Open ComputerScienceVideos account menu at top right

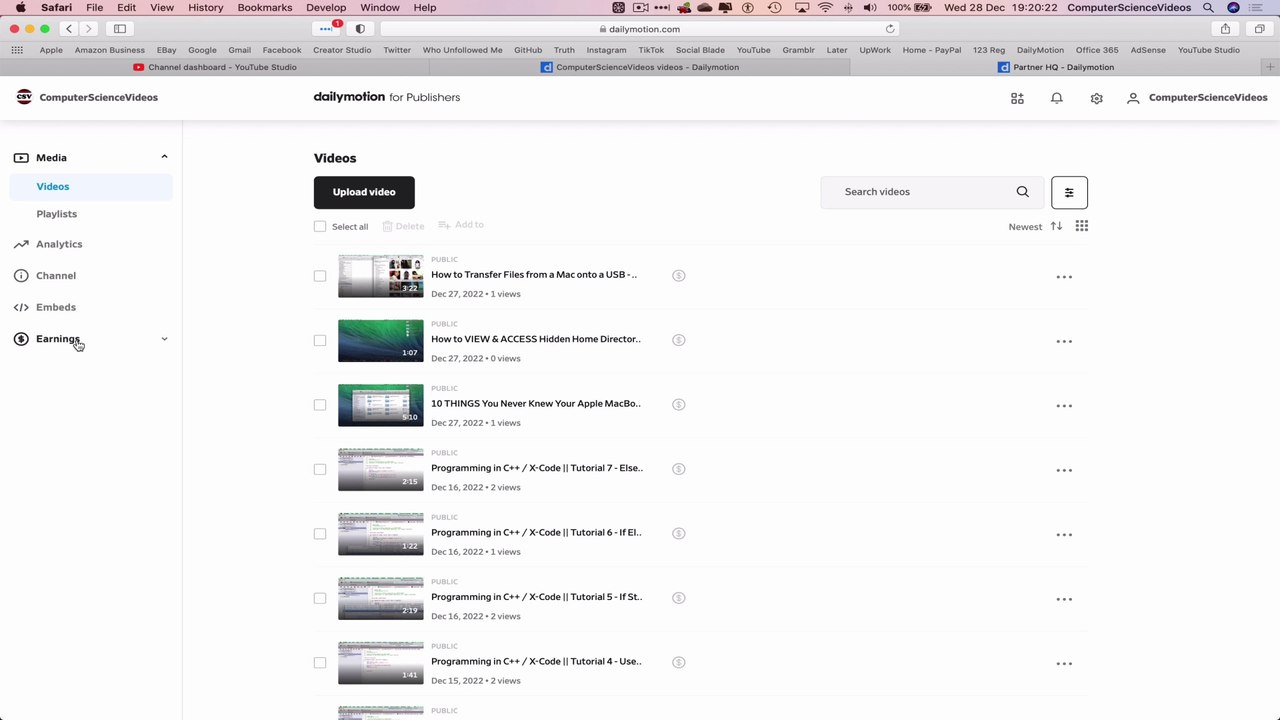click(1197, 98)
